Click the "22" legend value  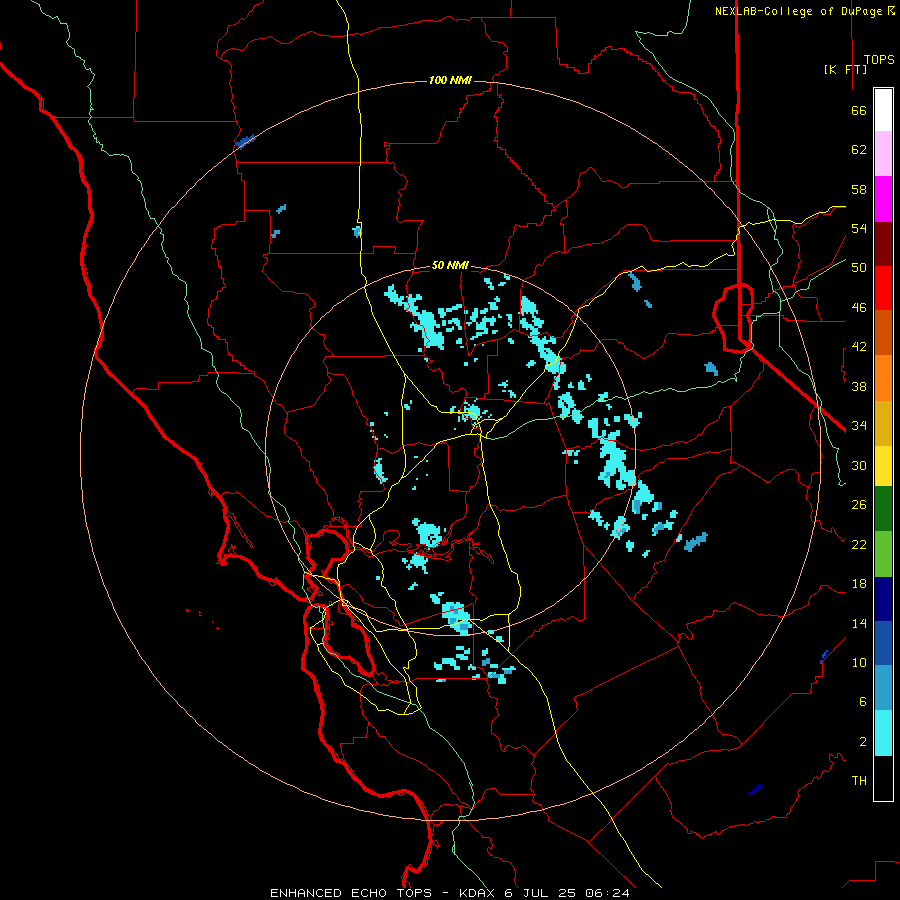[859, 545]
